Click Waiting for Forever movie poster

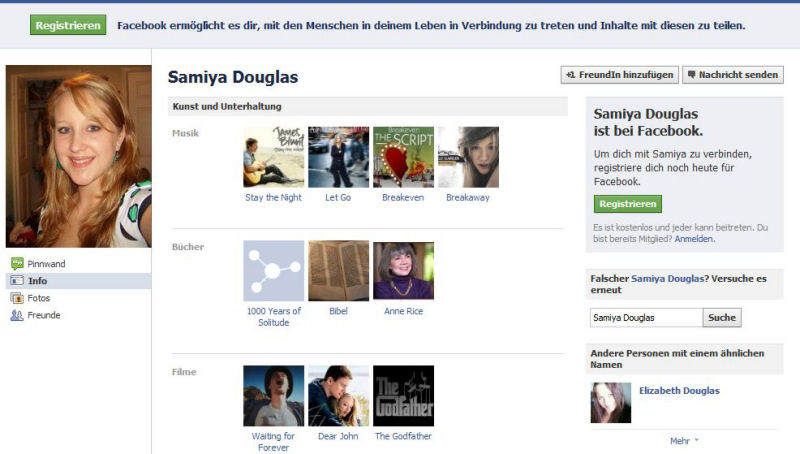coord(273,396)
